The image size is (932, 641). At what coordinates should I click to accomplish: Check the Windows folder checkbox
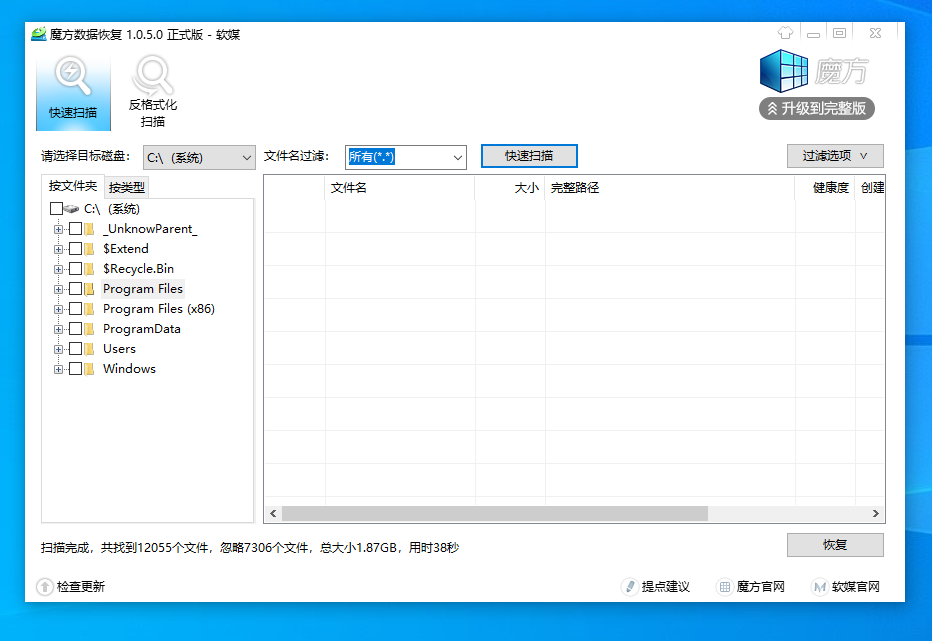click(75, 369)
